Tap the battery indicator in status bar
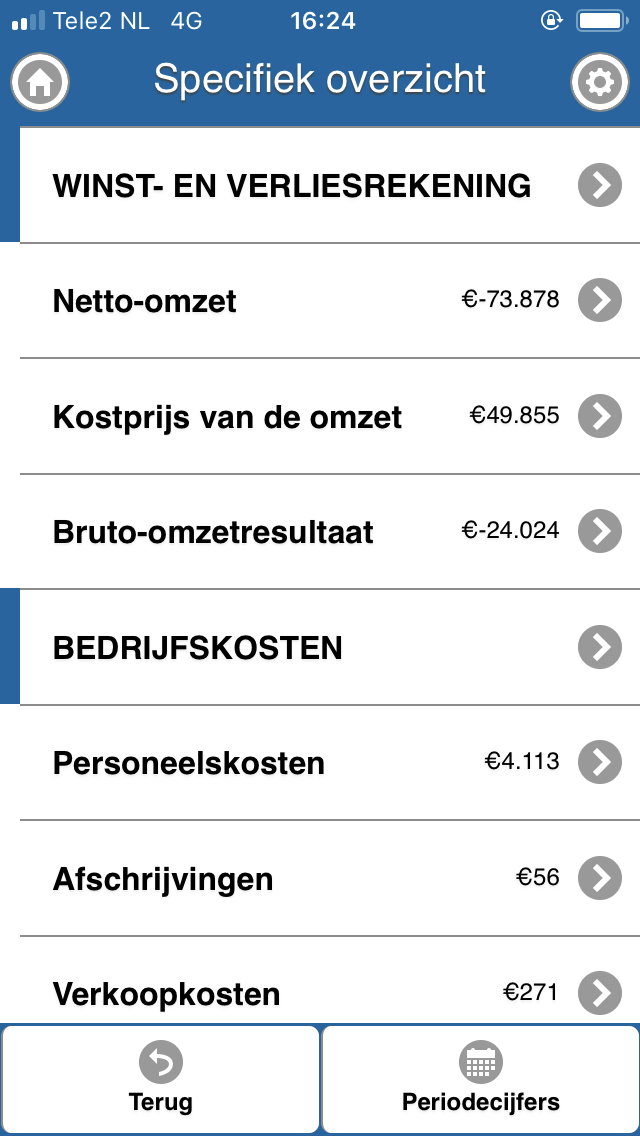The width and height of the screenshot is (640, 1136). pyautogui.click(x=601, y=20)
